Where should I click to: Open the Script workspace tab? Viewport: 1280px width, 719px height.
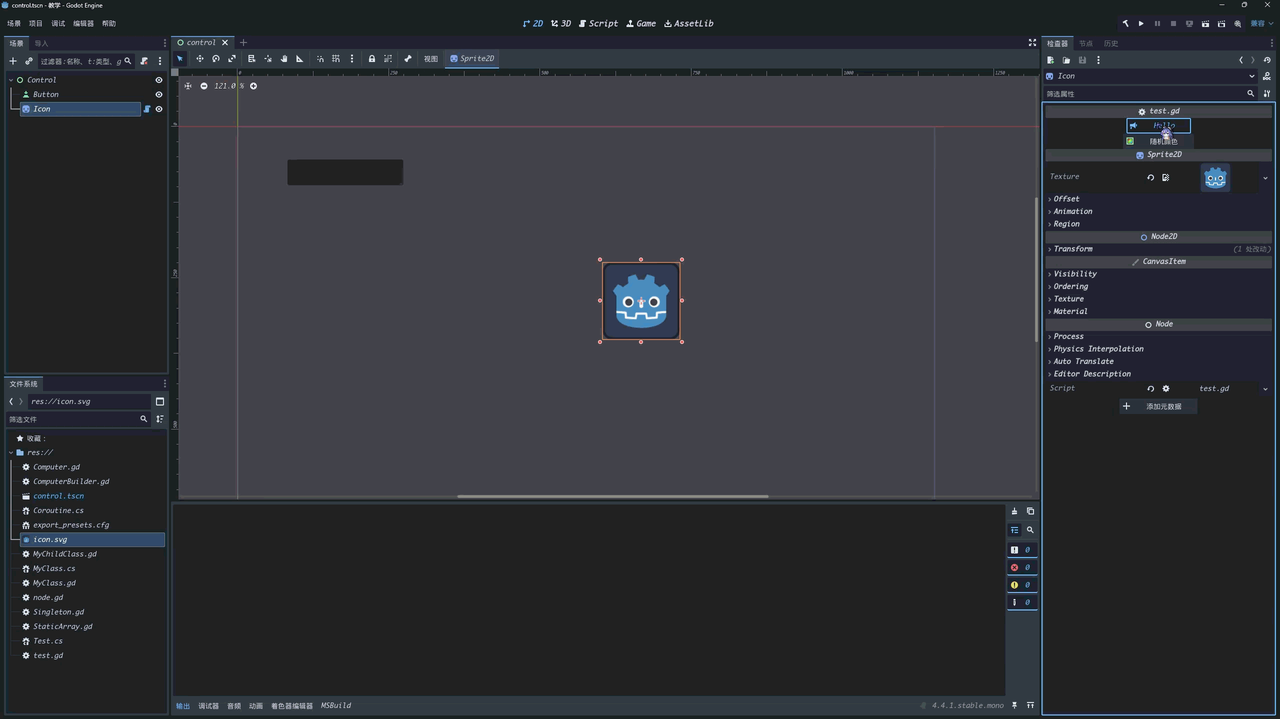(x=598, y=23)
